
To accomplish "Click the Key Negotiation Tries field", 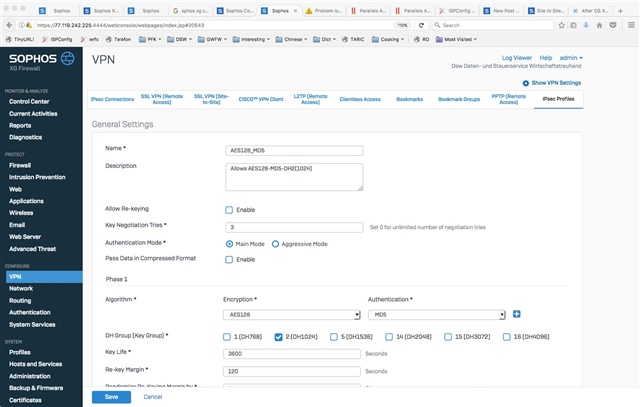I will click(294, 227).
